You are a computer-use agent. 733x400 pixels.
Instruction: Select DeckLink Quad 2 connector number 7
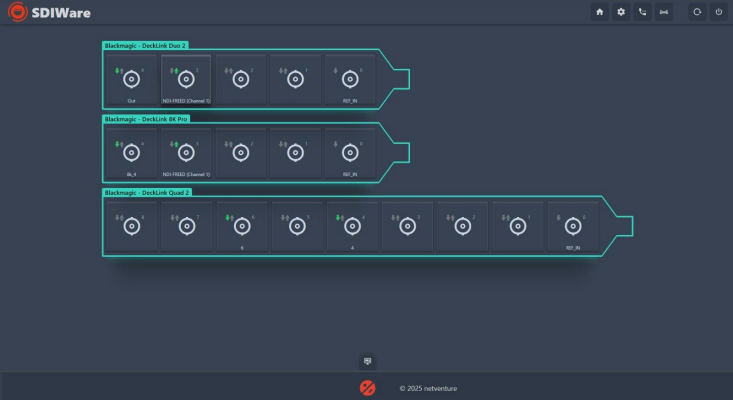pos(187,227)
